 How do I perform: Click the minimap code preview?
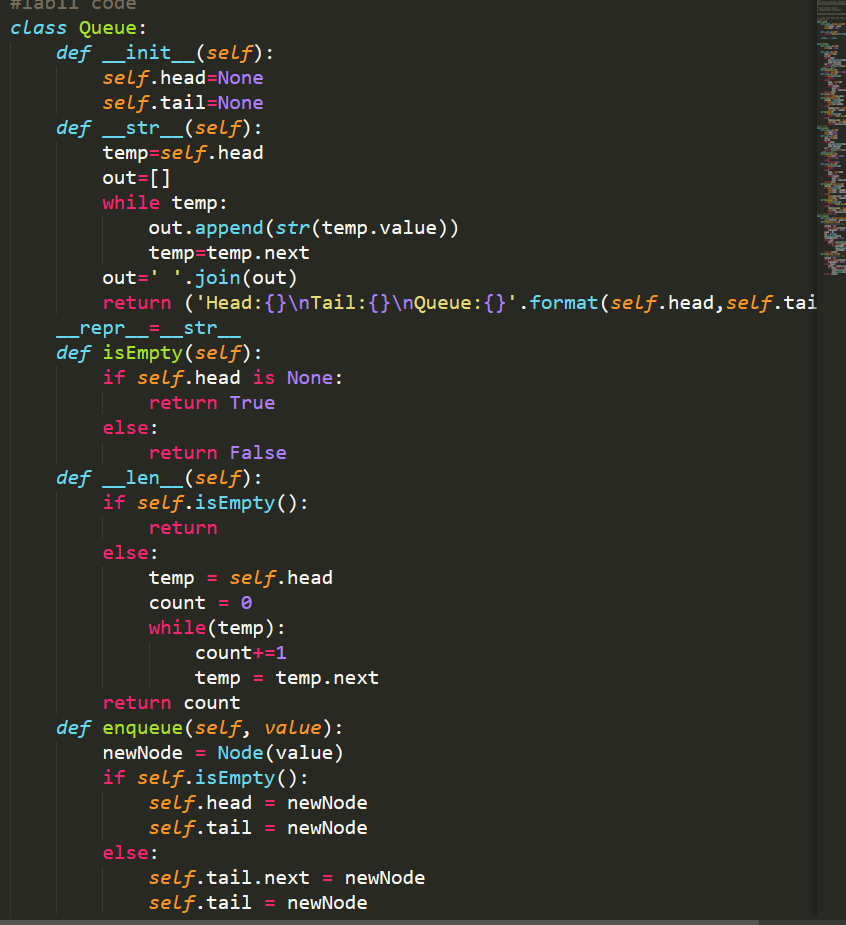click(832, 139)
